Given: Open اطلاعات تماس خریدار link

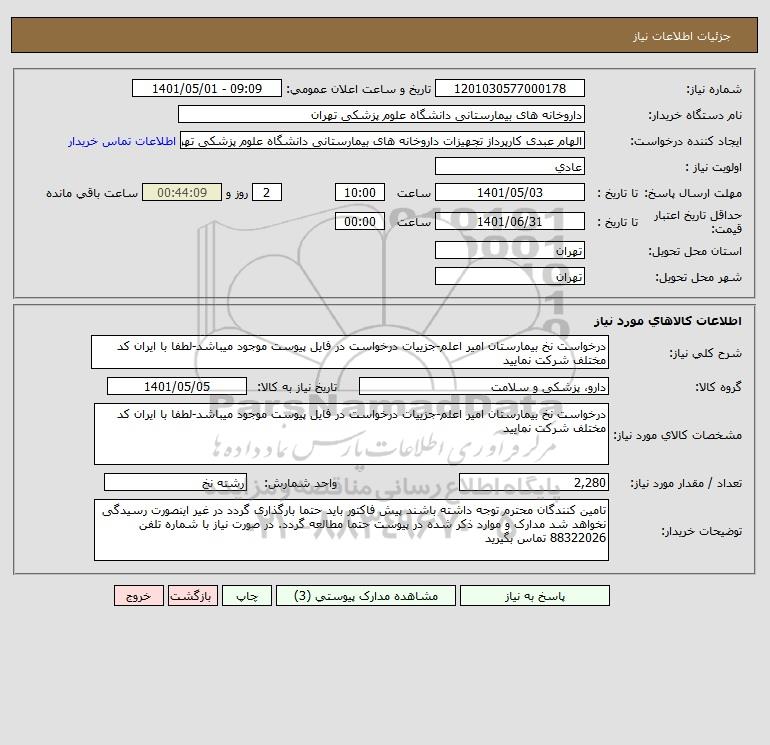Looking at the screenshot, I should [x=122, y=141].
